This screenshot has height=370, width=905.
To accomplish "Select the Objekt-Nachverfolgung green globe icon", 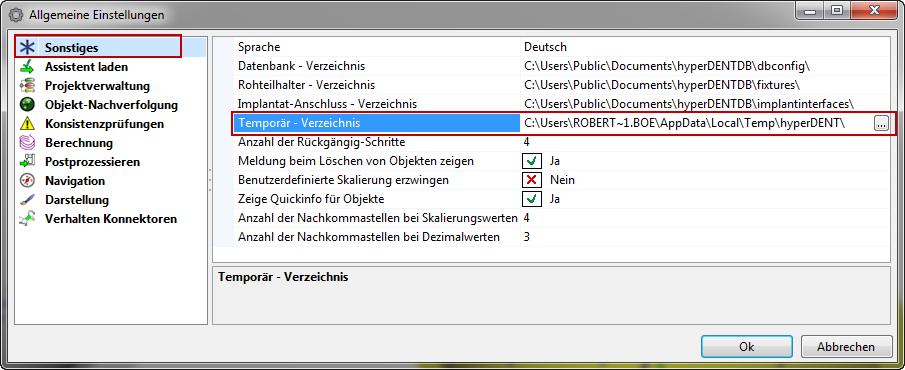I will pos(27,105).
